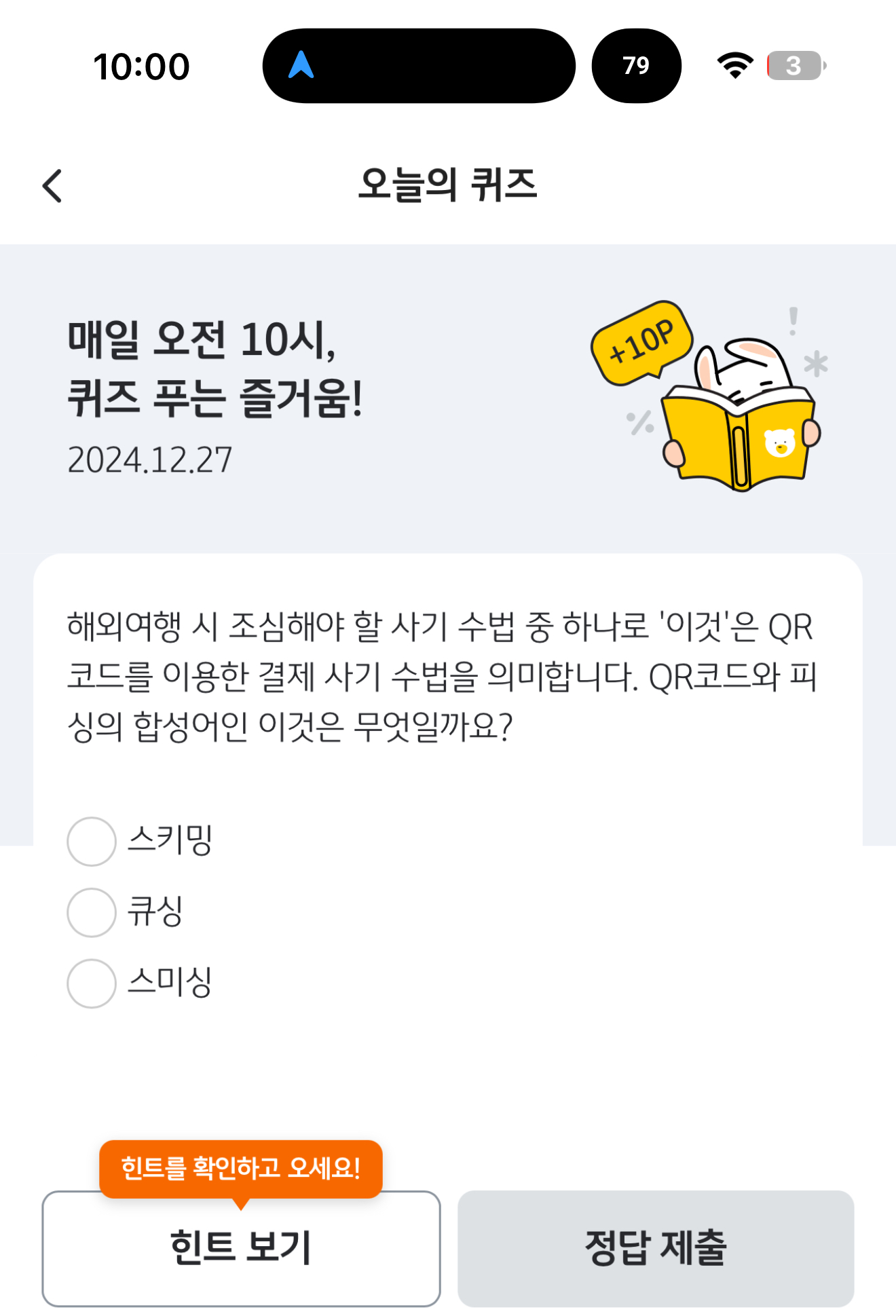Image resolution: width=896 pixels, height=1316 pixels.
Task: Go back using the left chevron arrow
Action: click(52, 185)
